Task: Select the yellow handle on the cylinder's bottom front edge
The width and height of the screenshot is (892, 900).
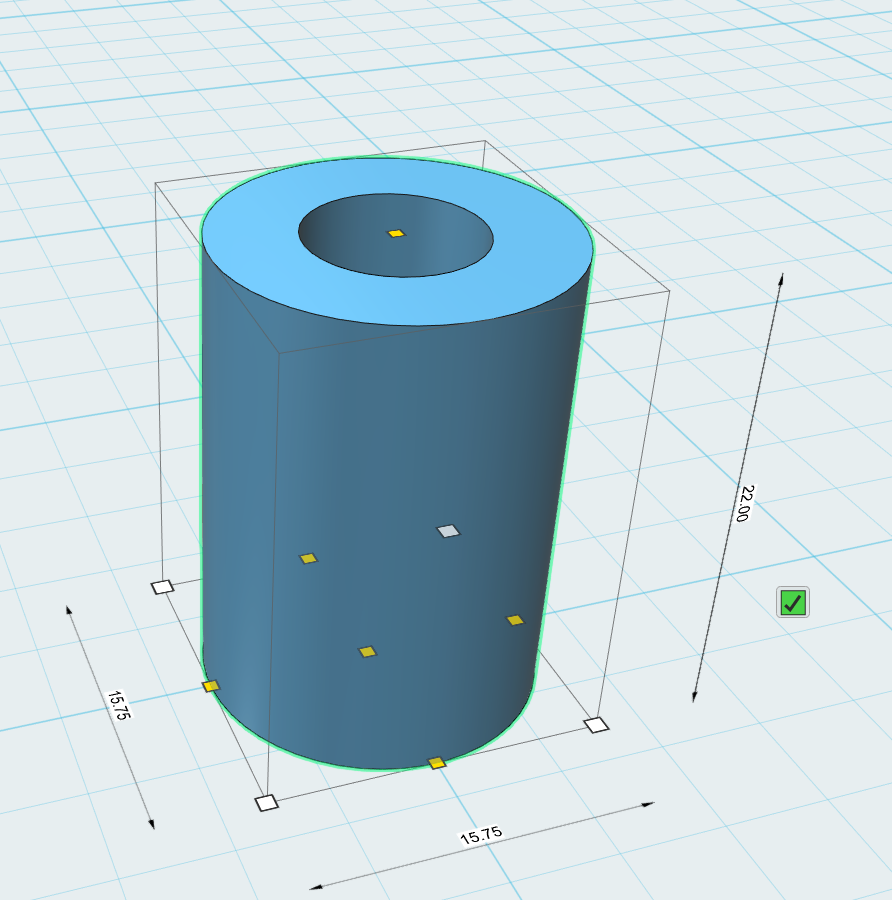Action: point(437,763)
